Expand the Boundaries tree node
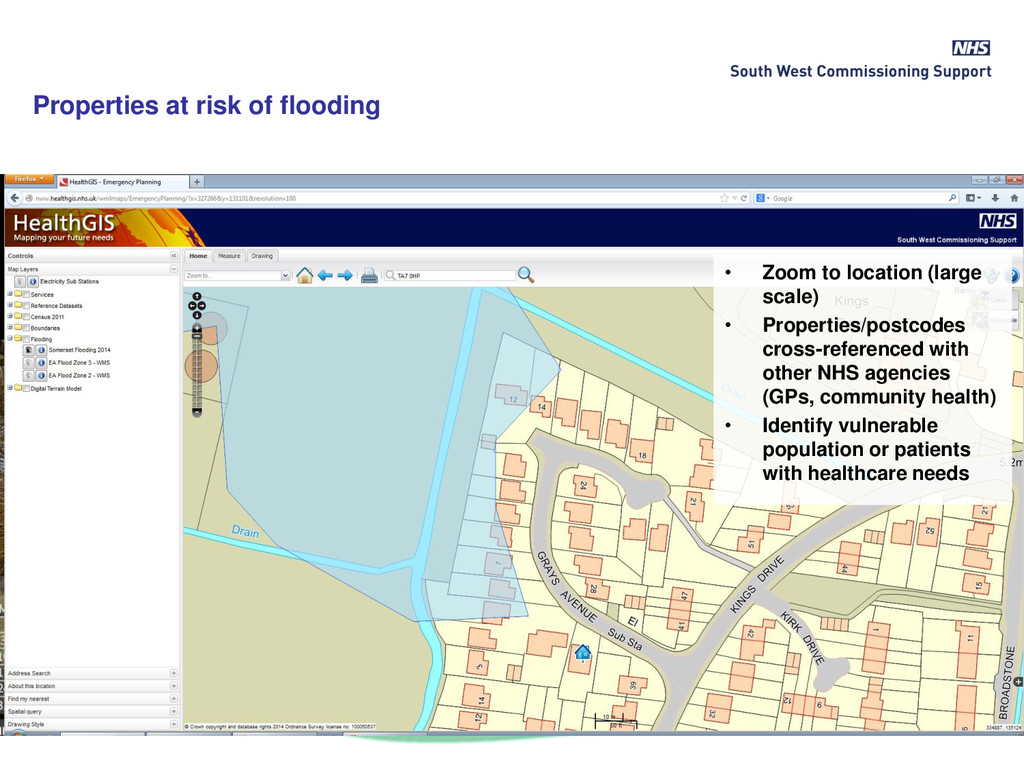 [x=10, y=327]
